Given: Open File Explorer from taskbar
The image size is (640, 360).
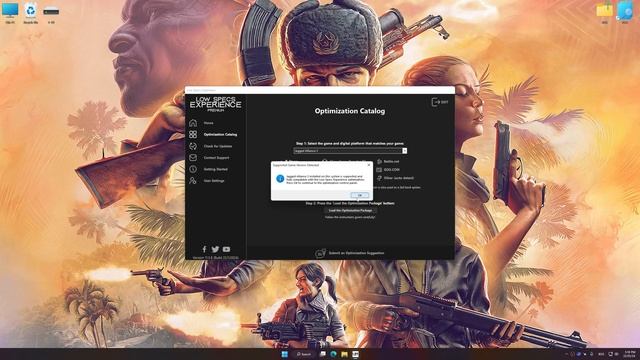Looking at the screenshot, I should 344,354.
